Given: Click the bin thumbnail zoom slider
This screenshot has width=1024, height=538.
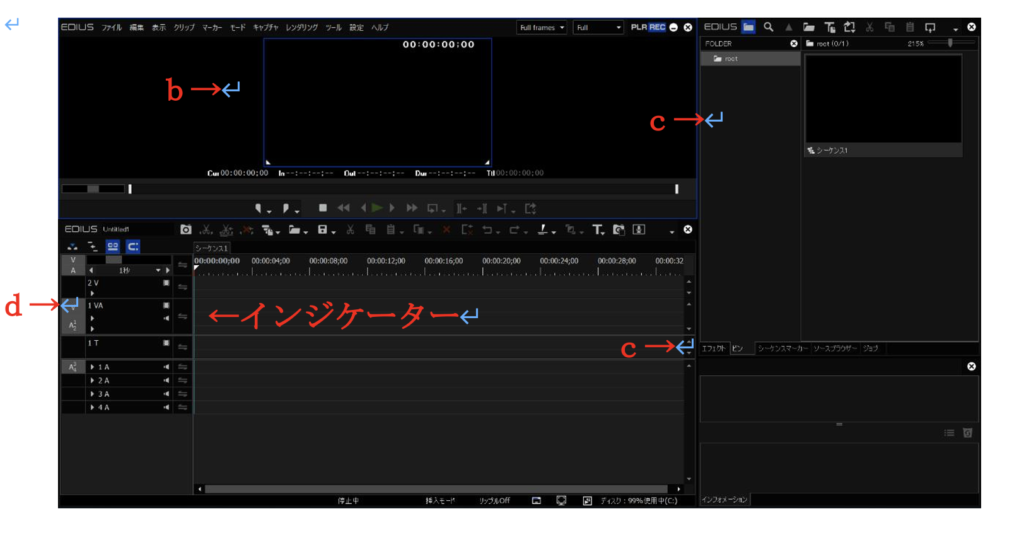Looking at the screenshot, I should coord(950,43).
